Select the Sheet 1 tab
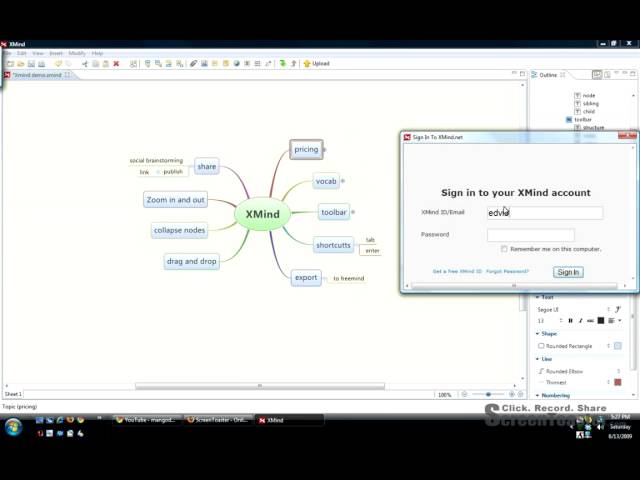Screen dimensions: 640x480 pyautogui.click(x=13, y=394)
